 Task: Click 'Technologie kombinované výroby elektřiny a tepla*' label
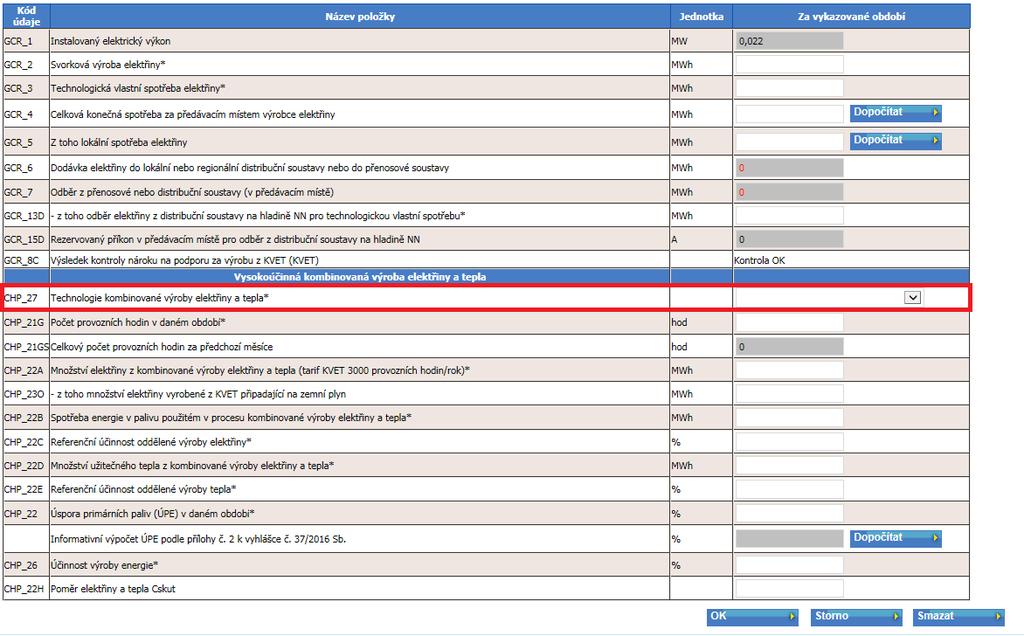tap(160, 298)
